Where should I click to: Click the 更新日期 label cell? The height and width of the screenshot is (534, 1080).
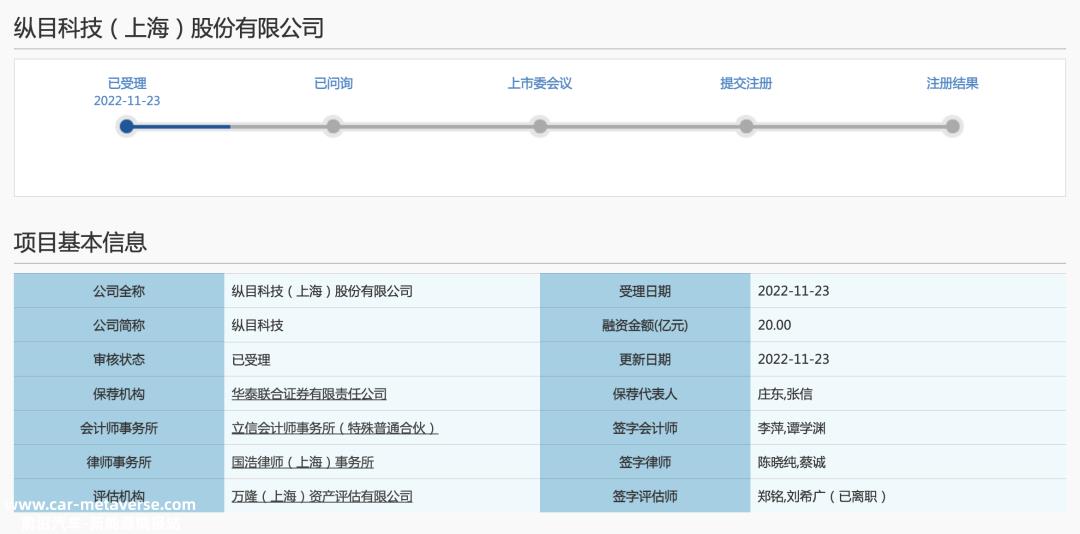[645, 359]
